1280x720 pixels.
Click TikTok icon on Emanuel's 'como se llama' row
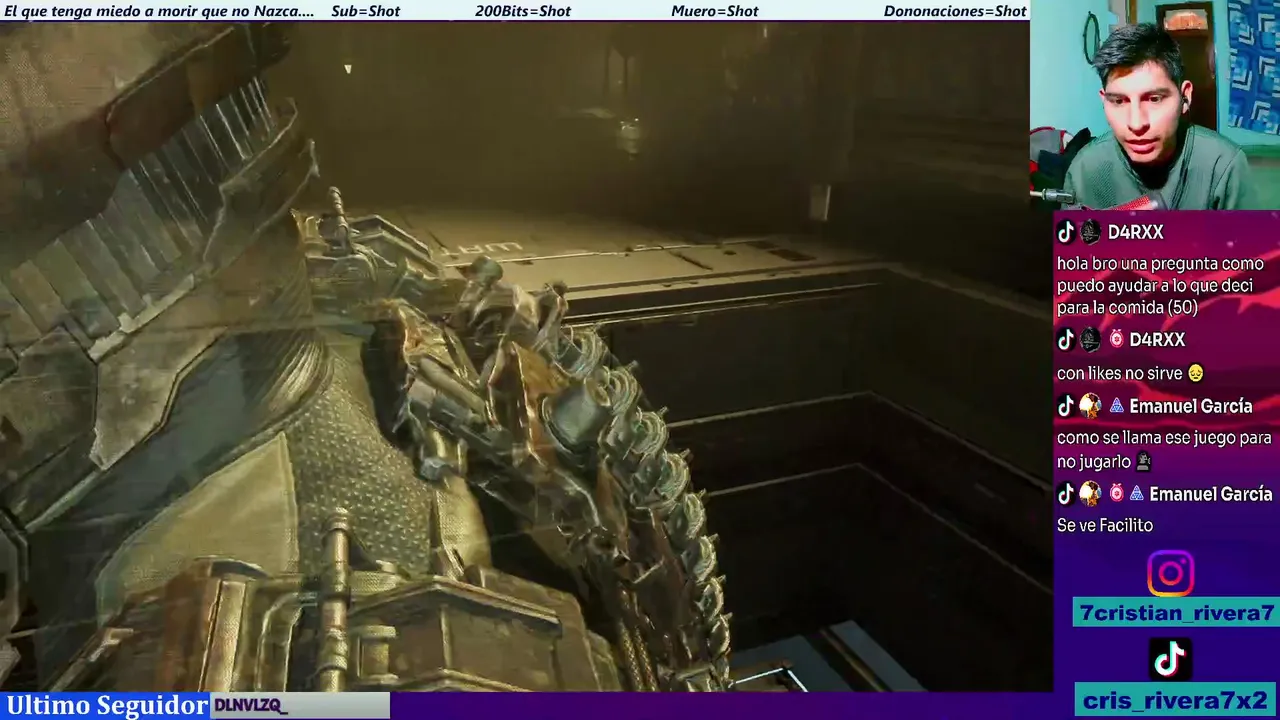pos(1066,406)
